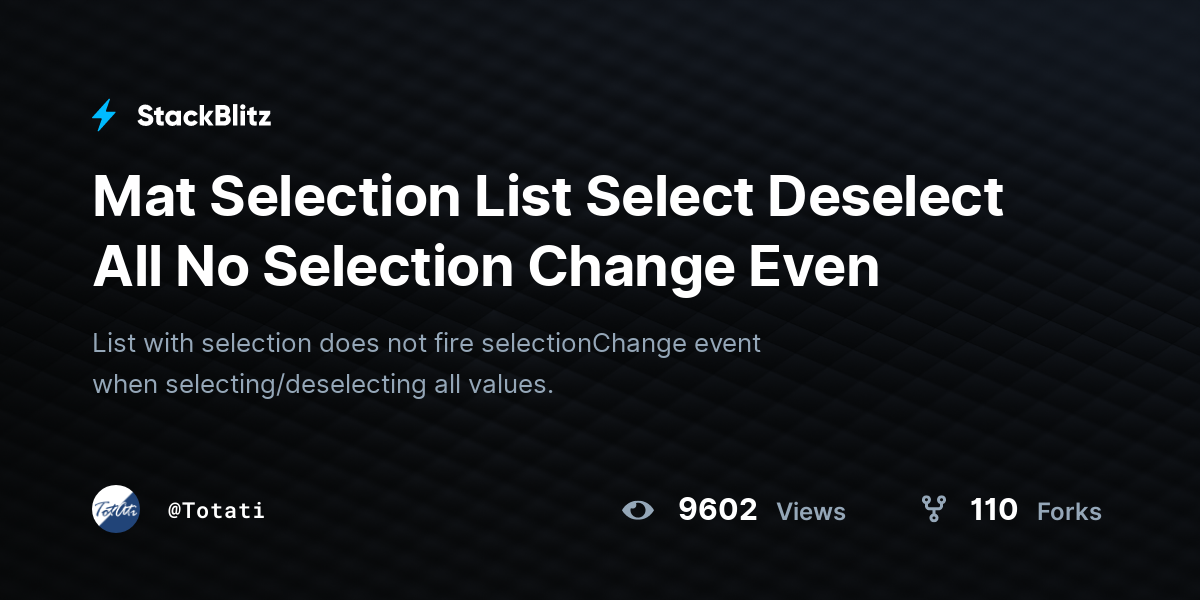Click the forks branch icon
This screenshot has height=600, width=1200.
pyautogui.click(x=933, y=510)
